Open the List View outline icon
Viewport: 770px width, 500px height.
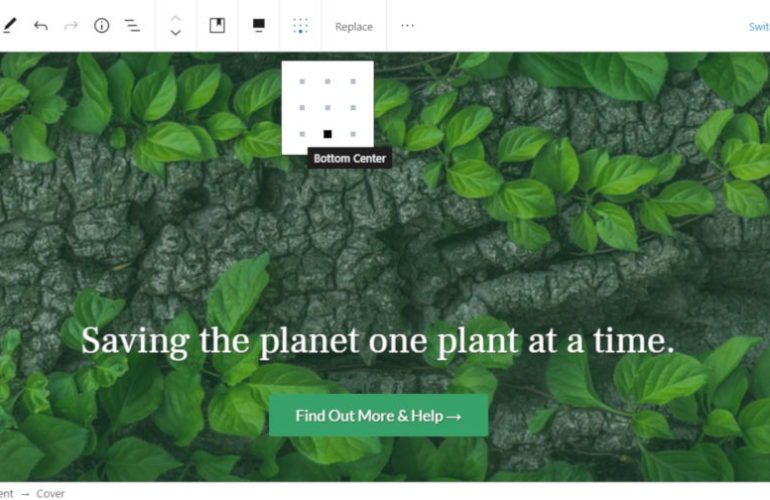[x=132, y=26]
